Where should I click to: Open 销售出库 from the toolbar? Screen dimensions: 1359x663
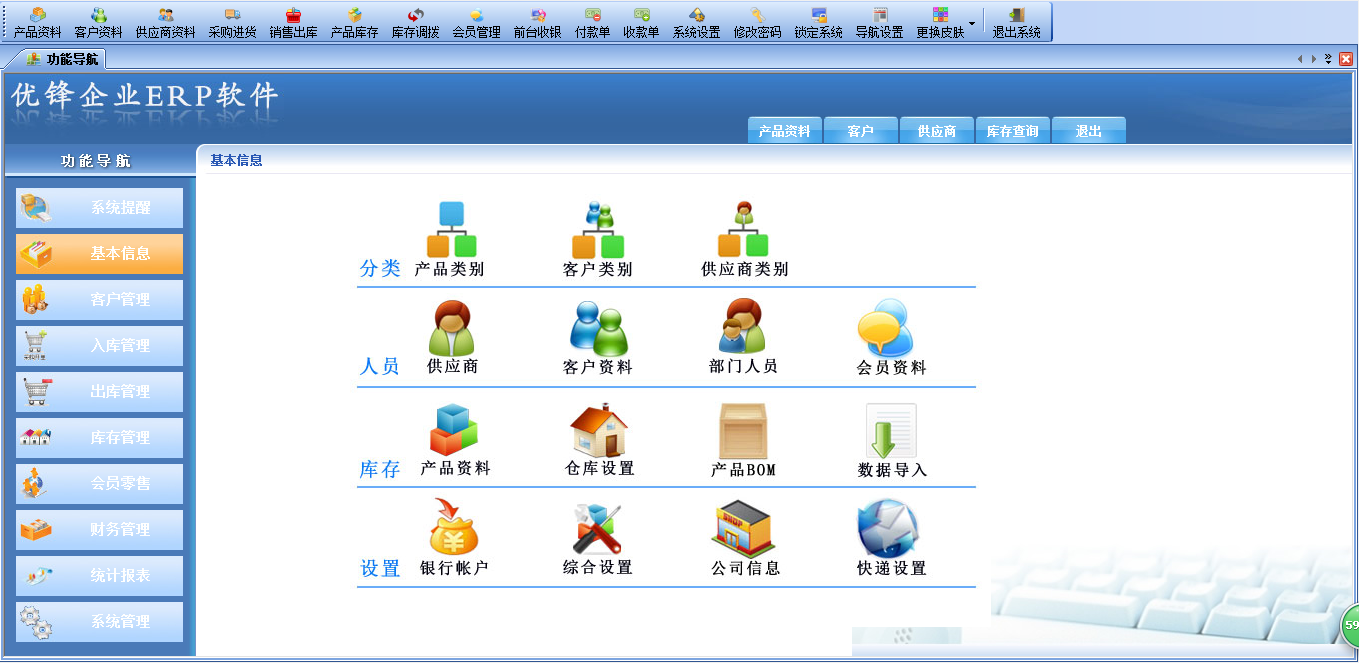(293, 22)
